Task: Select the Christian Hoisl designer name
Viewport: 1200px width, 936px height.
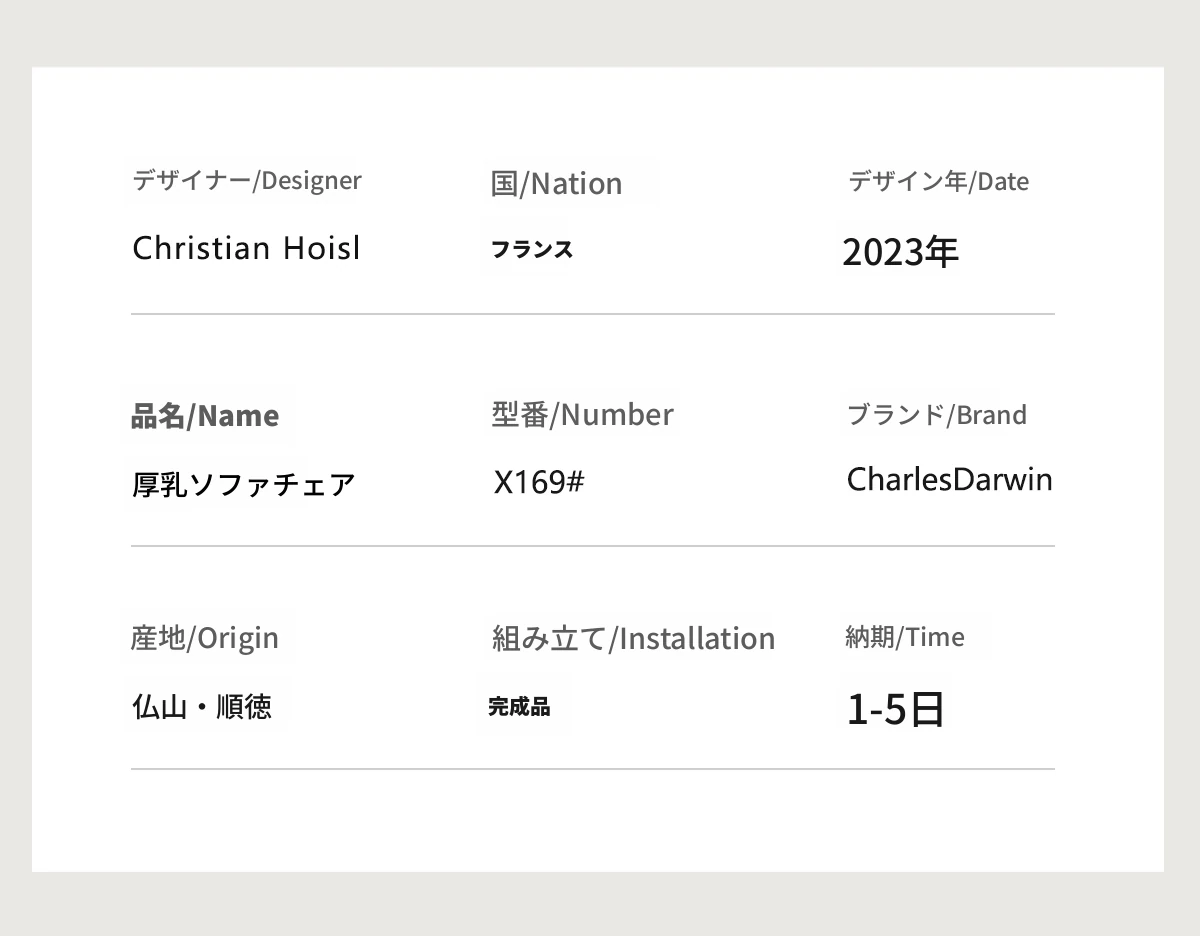Action: point(246,248)
